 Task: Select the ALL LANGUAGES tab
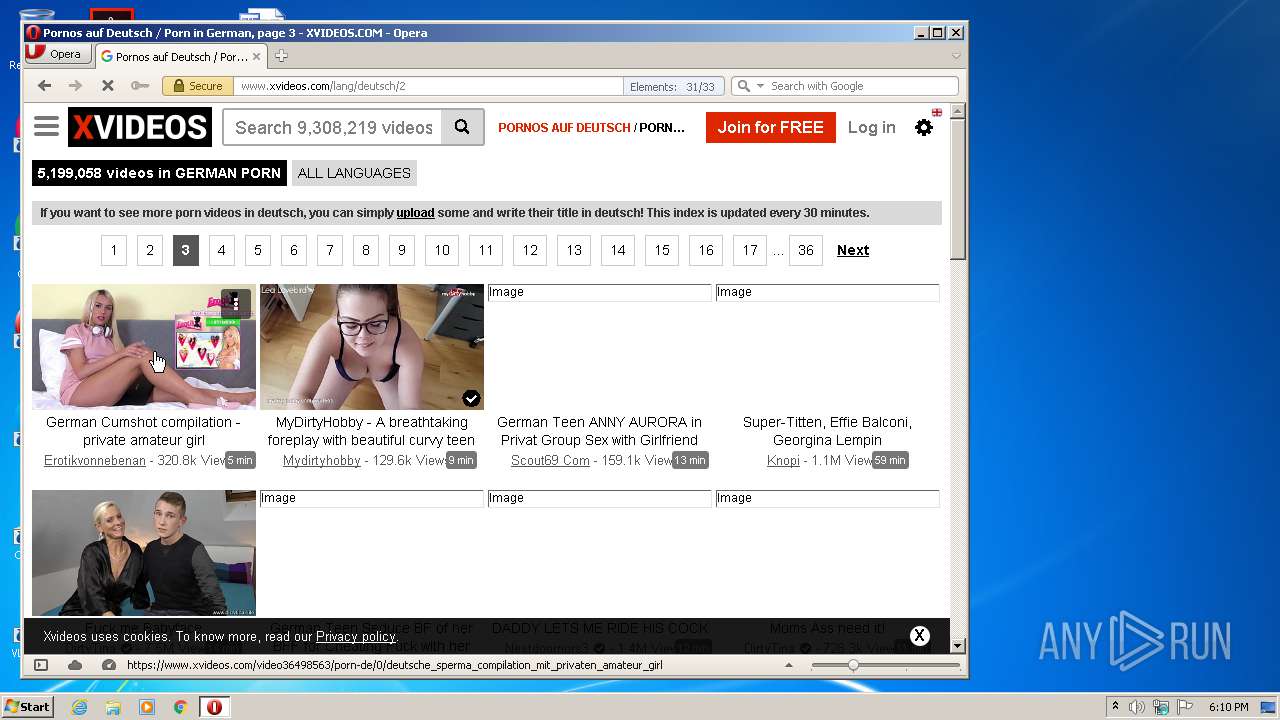tap(354, 173)
